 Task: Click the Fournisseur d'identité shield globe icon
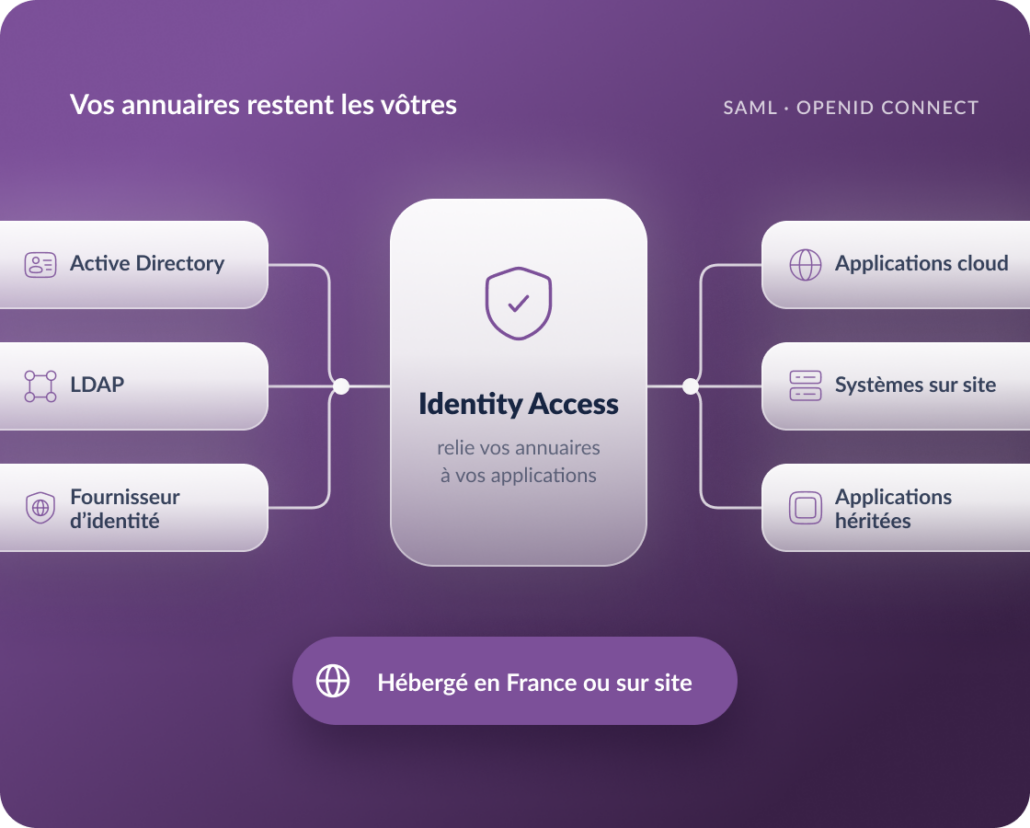click(x=40, y=508)
